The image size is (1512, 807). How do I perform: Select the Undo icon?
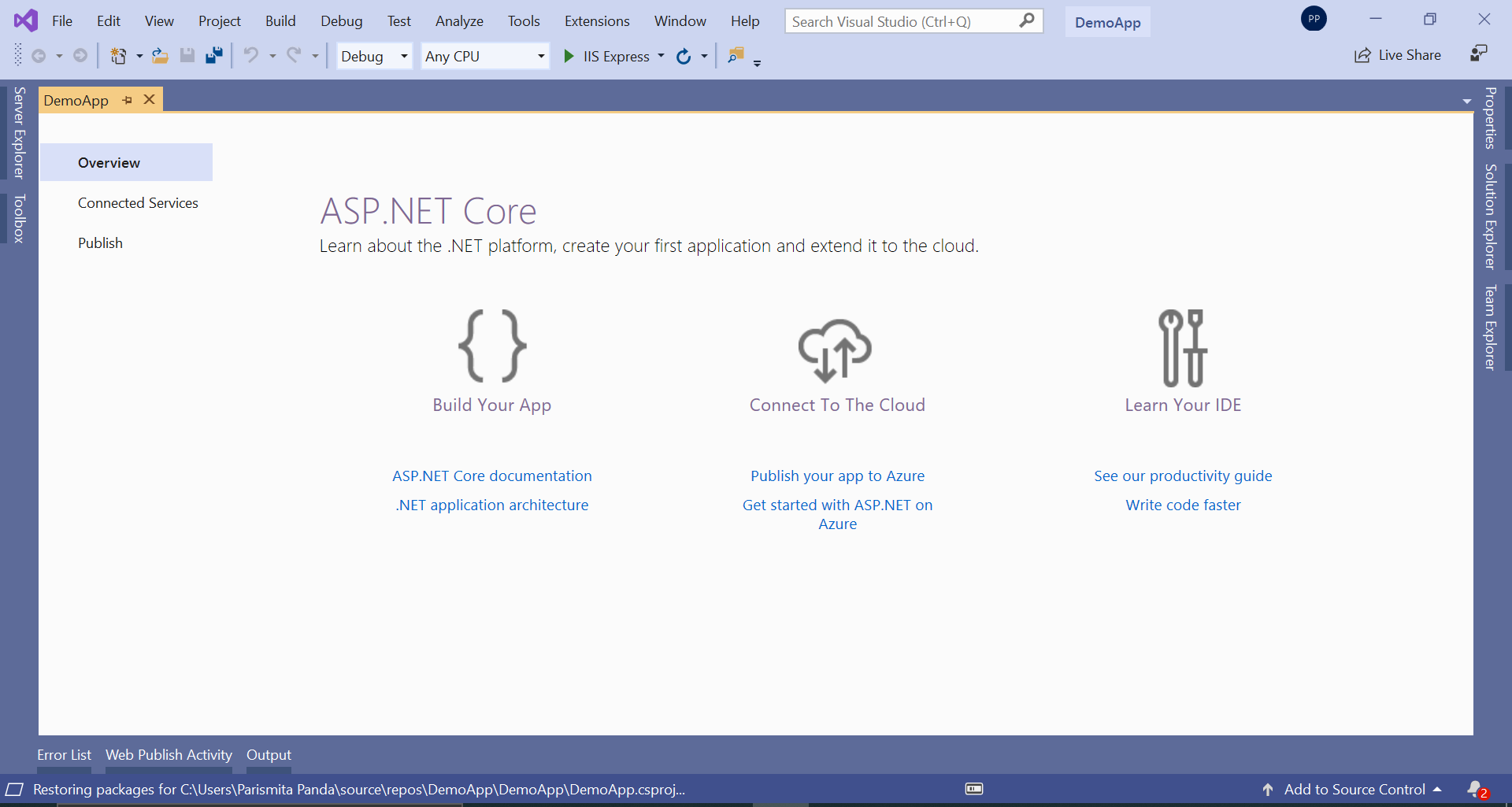250,55
